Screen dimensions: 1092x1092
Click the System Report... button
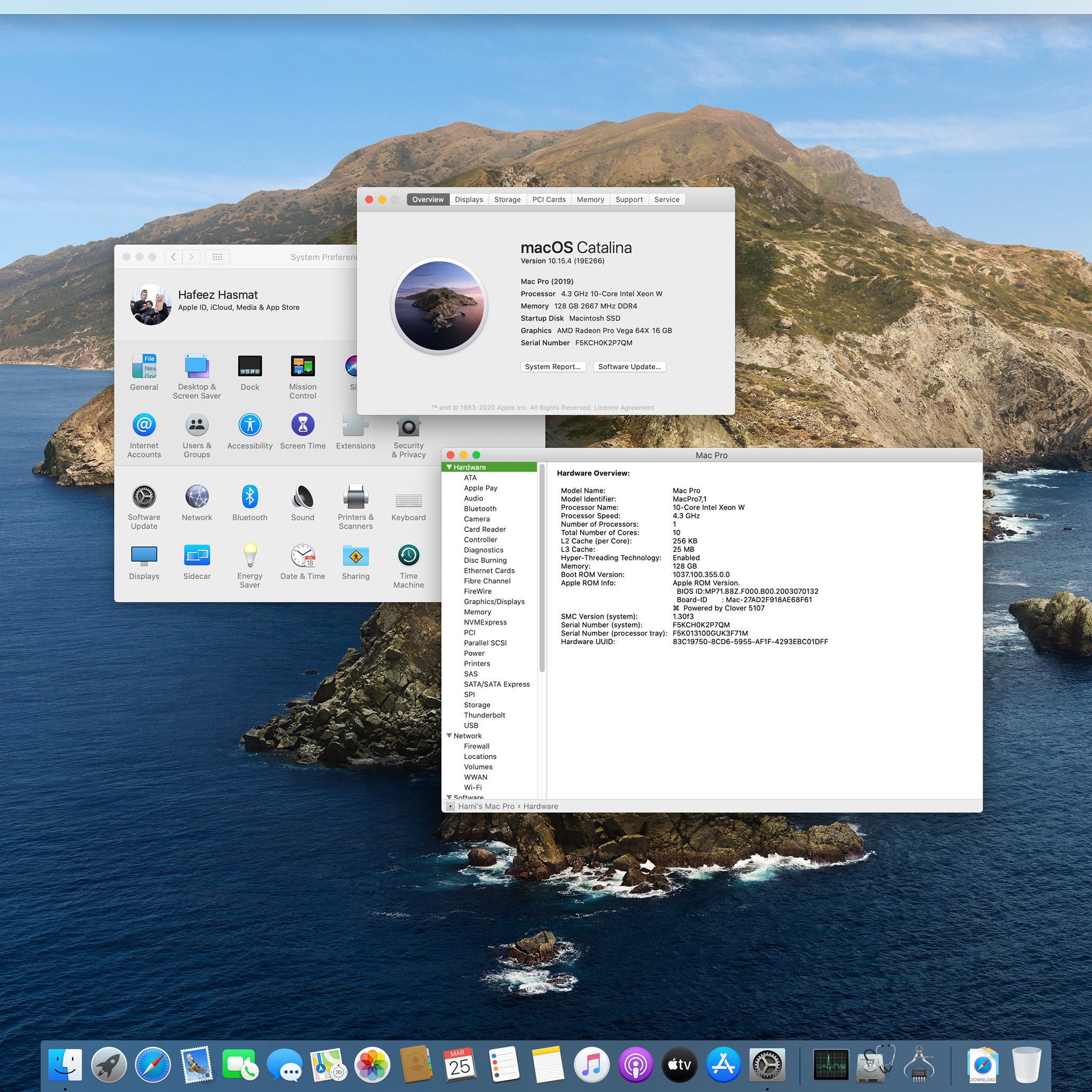point(553,367)
